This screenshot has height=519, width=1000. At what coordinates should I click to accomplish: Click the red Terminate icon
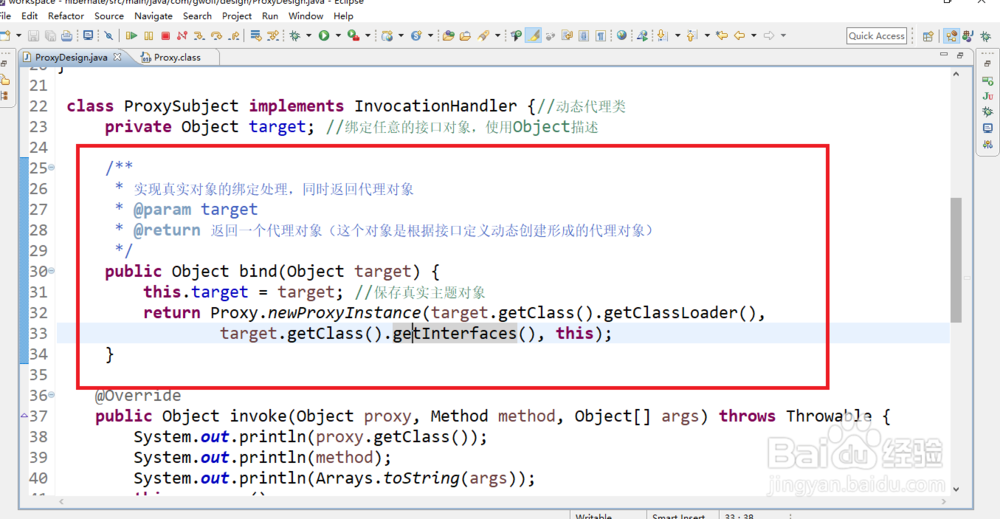pos(165,36)
